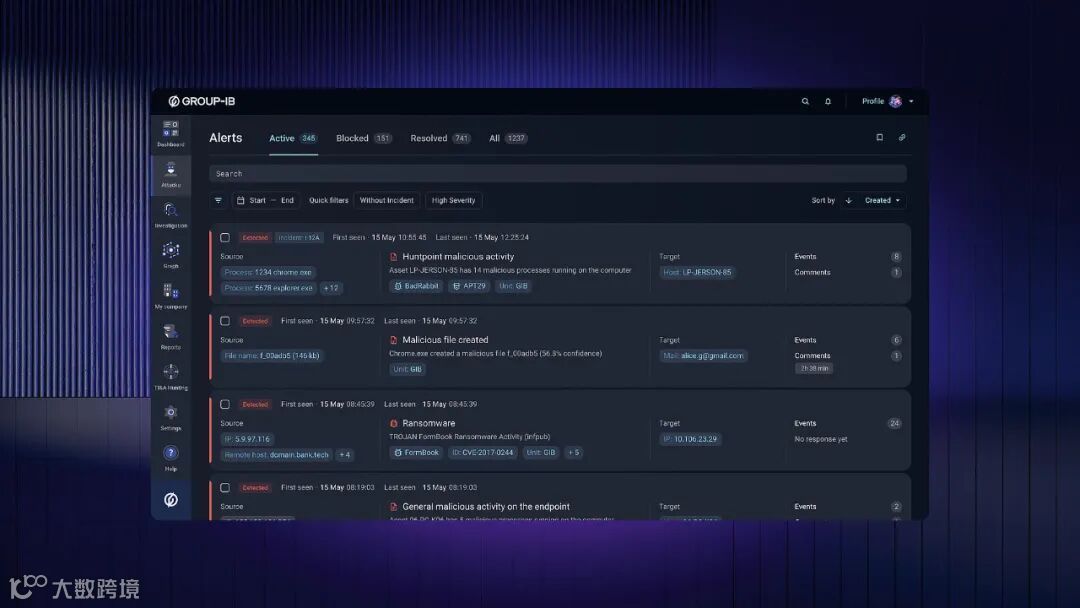
Task: Open the Ransomware alert title
Action: click(428, 423)
